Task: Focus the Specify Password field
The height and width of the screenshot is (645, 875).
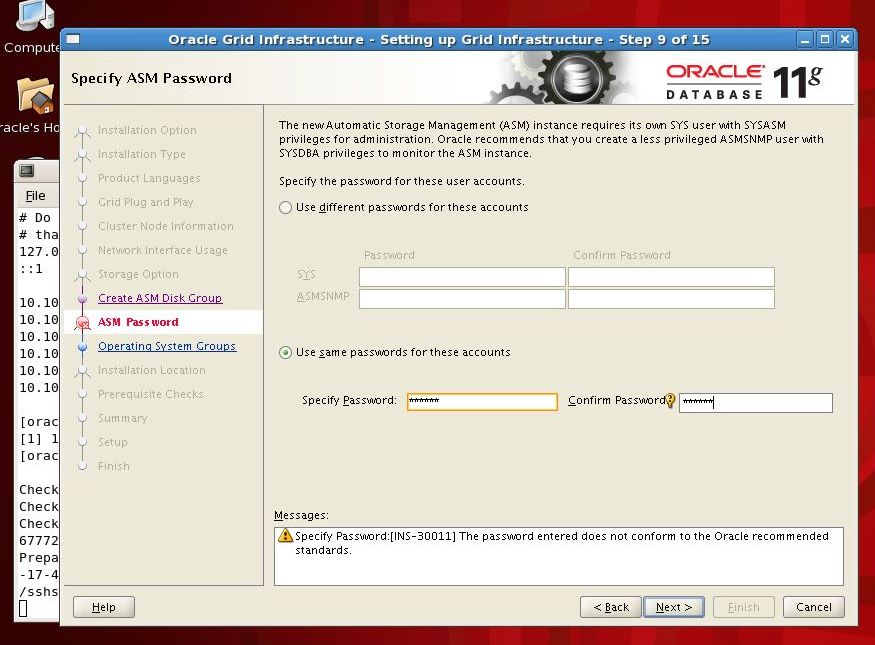Action: [482, 402]
